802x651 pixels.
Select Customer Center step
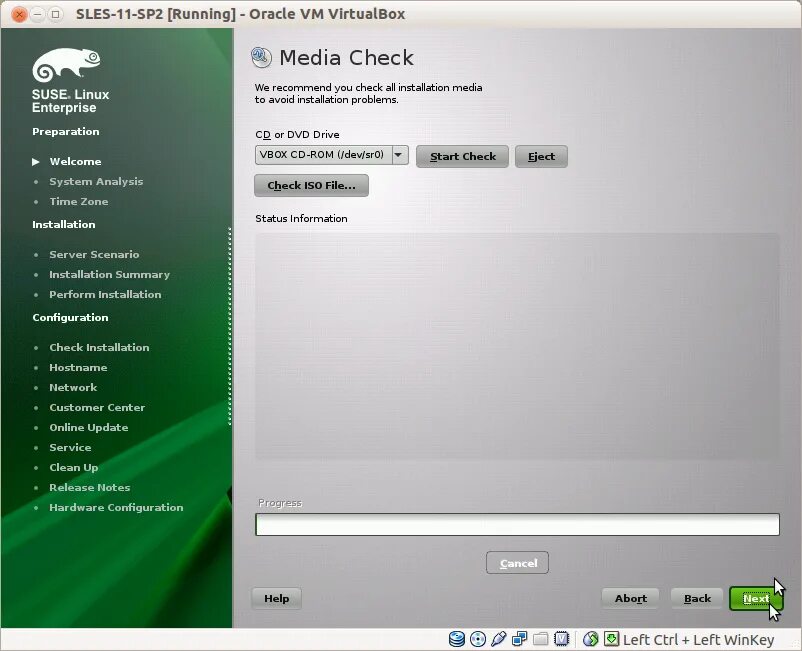pos(97,408)
